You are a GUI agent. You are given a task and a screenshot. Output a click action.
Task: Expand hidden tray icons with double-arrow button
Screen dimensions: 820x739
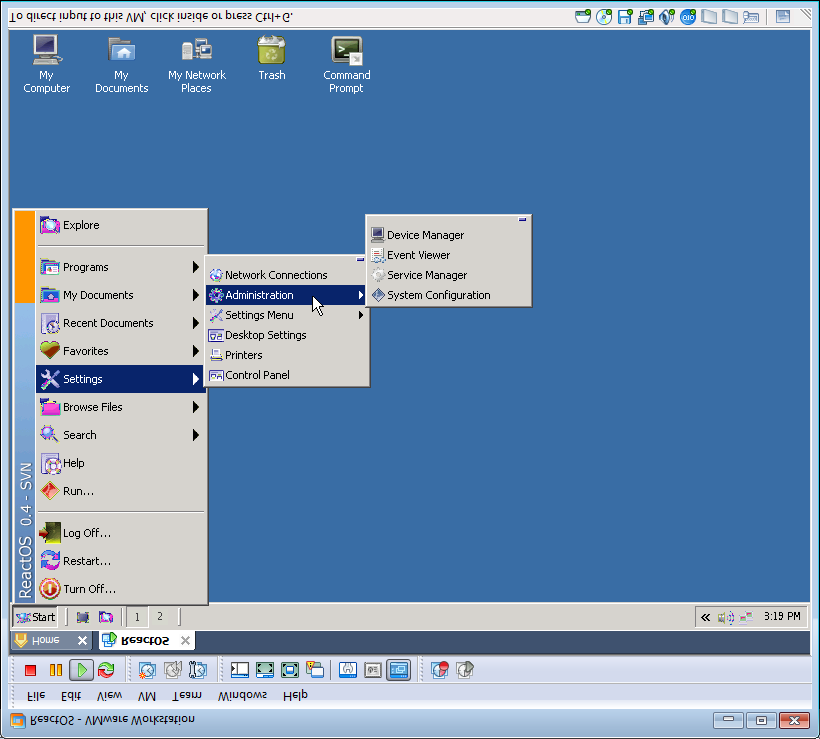pos(706,617)
